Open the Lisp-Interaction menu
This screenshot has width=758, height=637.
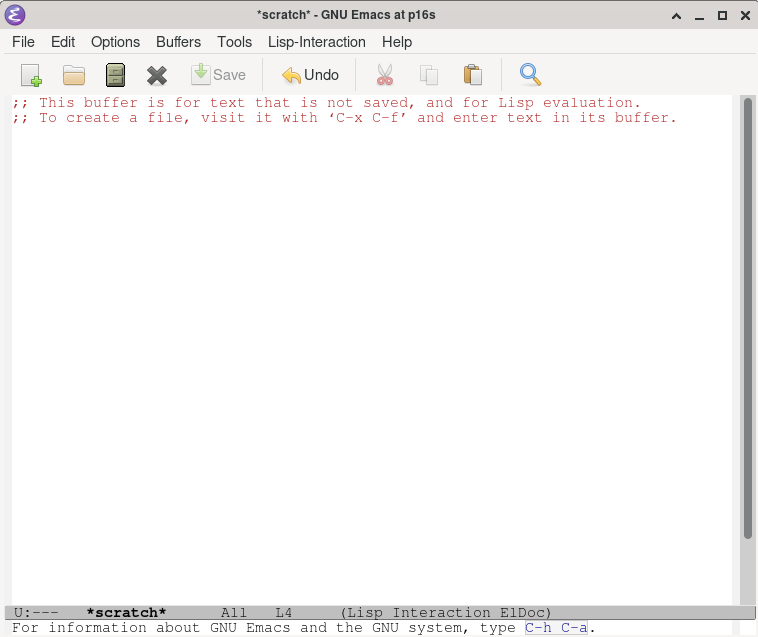317,42
